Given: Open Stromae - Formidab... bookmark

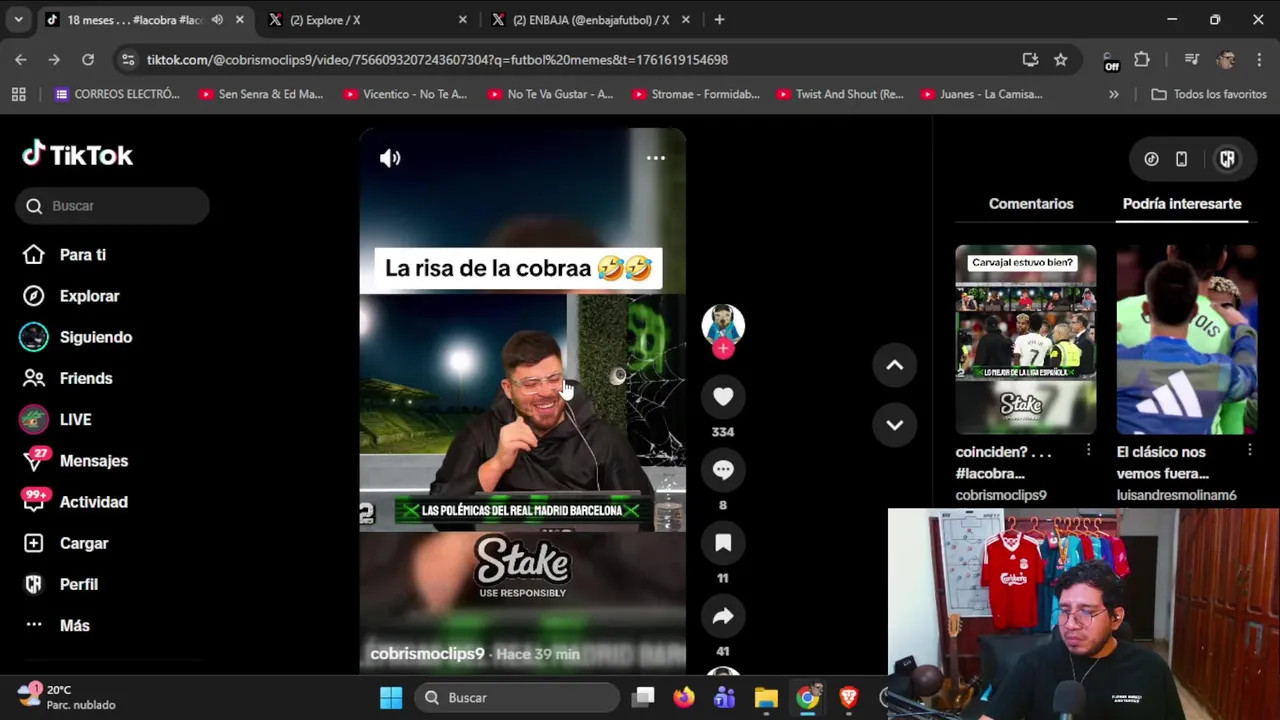Looking at the screenshot, I should [695, 94].
